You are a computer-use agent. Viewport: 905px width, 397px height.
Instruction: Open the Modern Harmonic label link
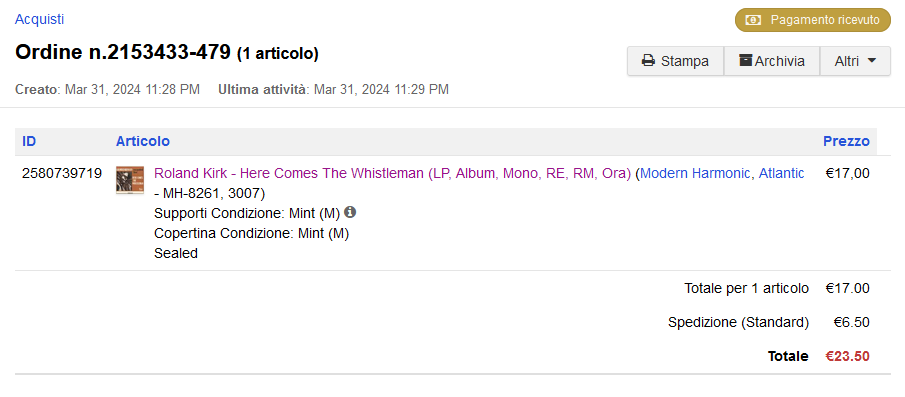coord(695,173)
